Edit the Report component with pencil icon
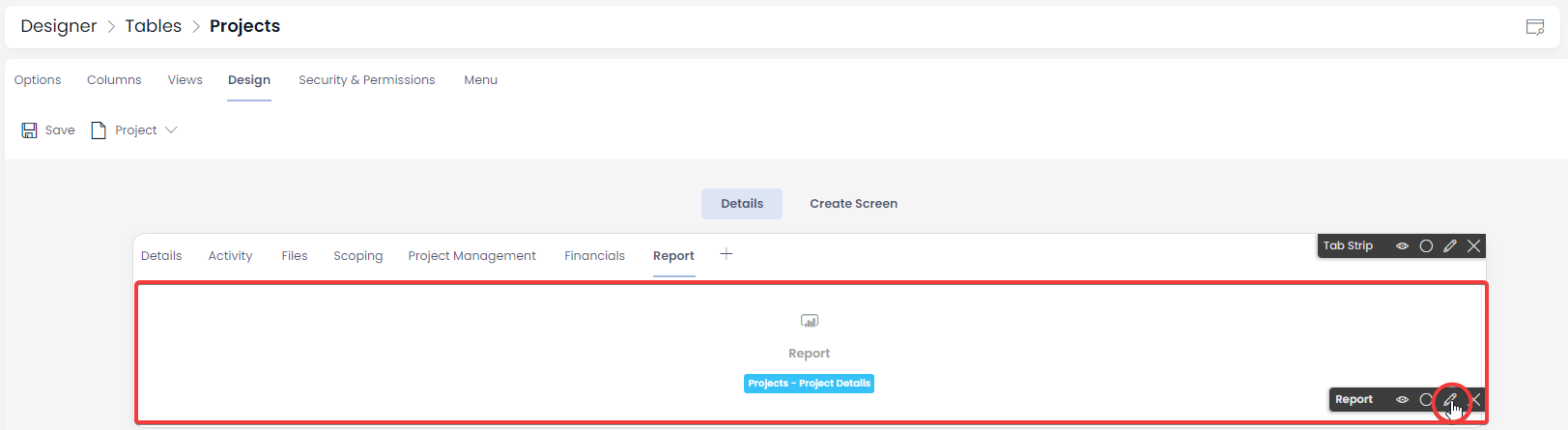 pyautogui.click(x=1450, y=399)
